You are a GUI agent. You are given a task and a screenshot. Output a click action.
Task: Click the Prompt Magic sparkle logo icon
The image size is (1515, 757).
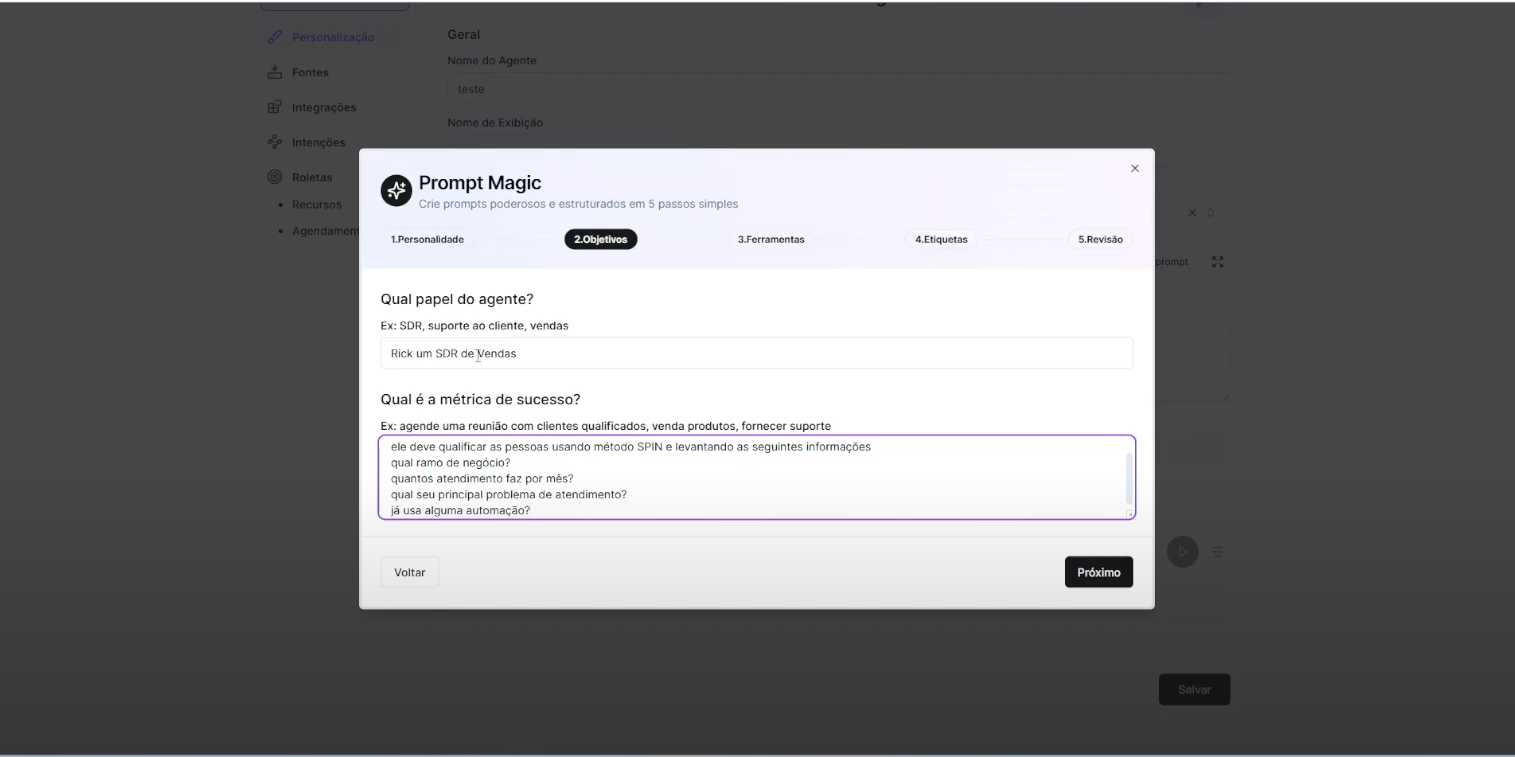coord(396,190)
